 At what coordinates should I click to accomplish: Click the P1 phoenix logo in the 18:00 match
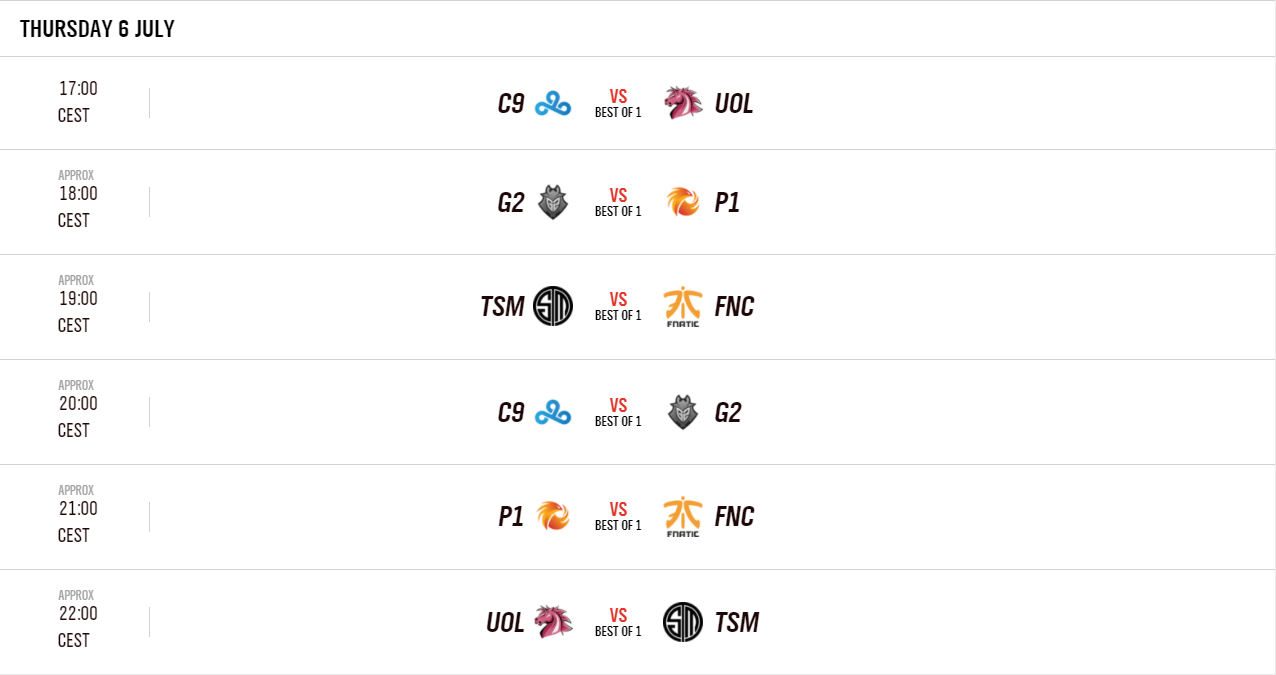683,203
